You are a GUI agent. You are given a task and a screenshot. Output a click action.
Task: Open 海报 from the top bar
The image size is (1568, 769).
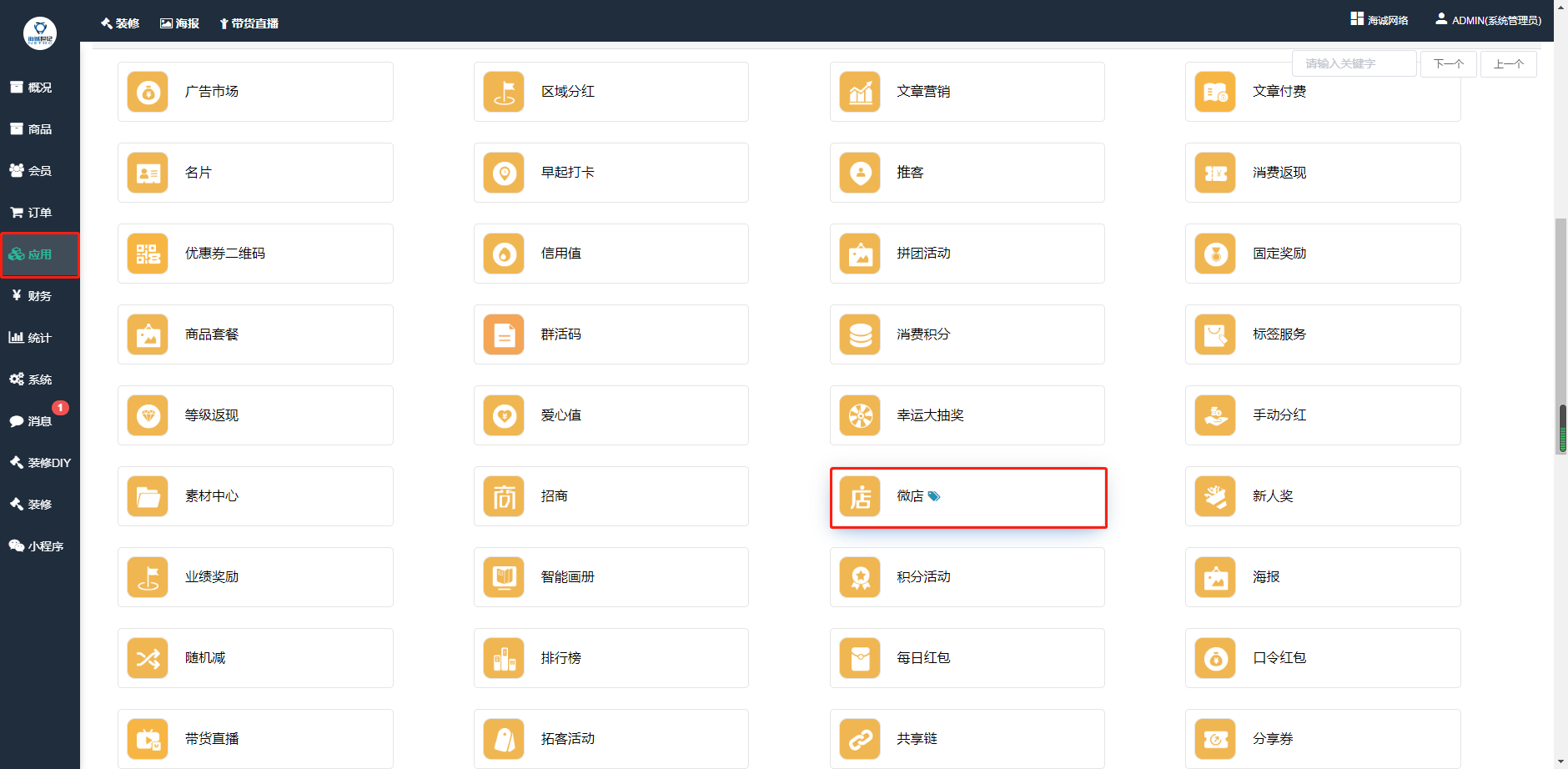(179, 23)
